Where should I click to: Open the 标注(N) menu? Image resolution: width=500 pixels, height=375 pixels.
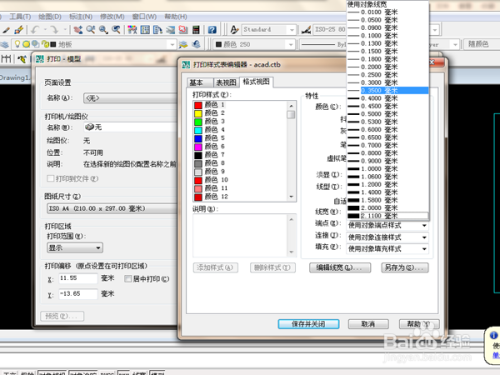coord(81,17)
